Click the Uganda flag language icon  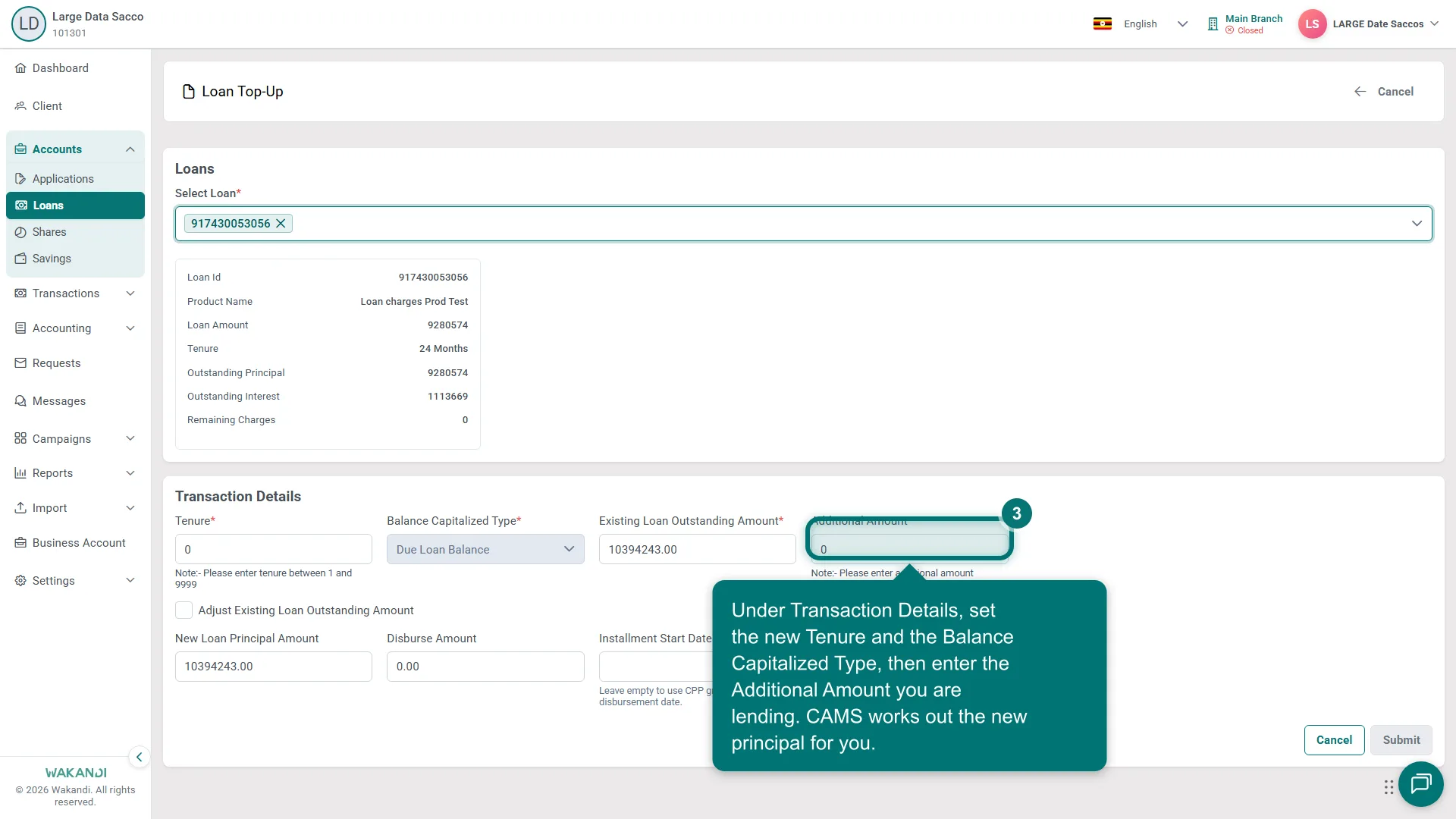tap(1103, 24)
